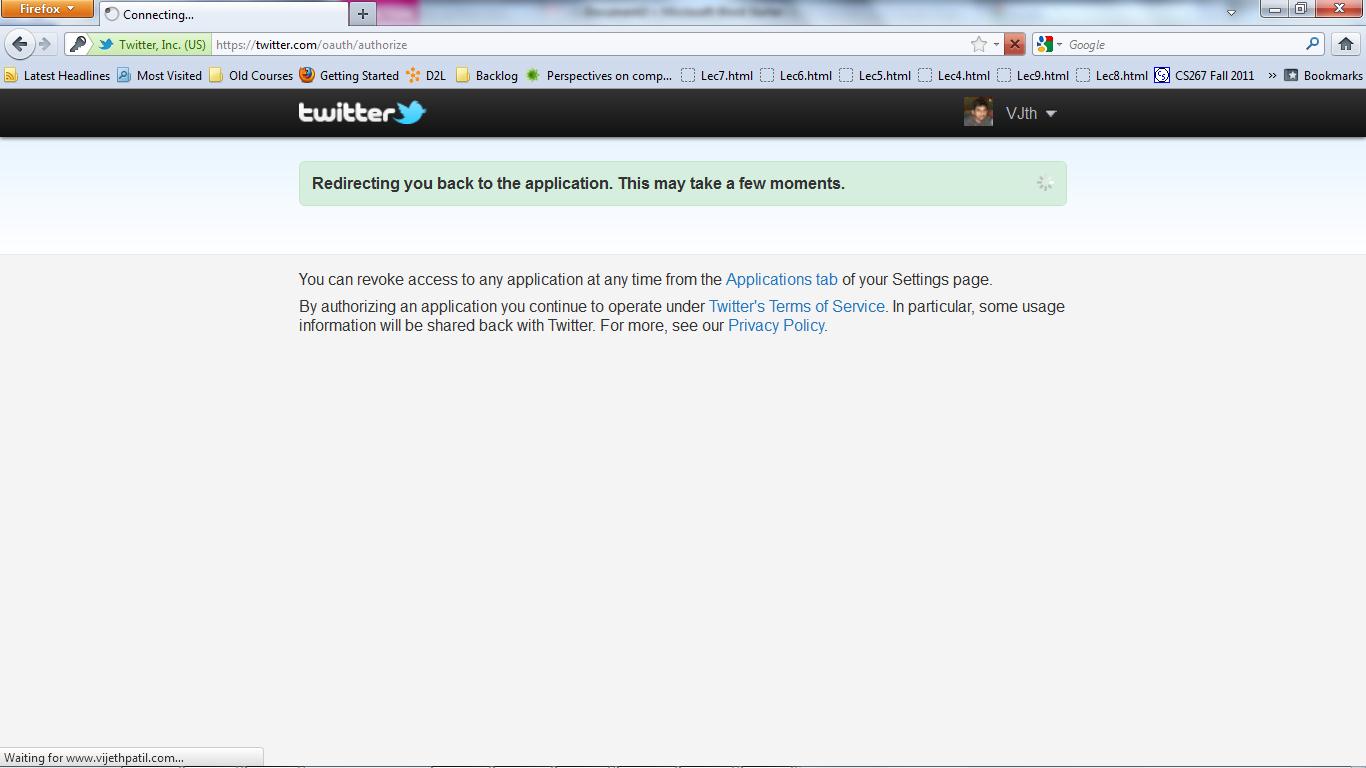Open Lec8.html bookmark

(x=1112, y=75)
